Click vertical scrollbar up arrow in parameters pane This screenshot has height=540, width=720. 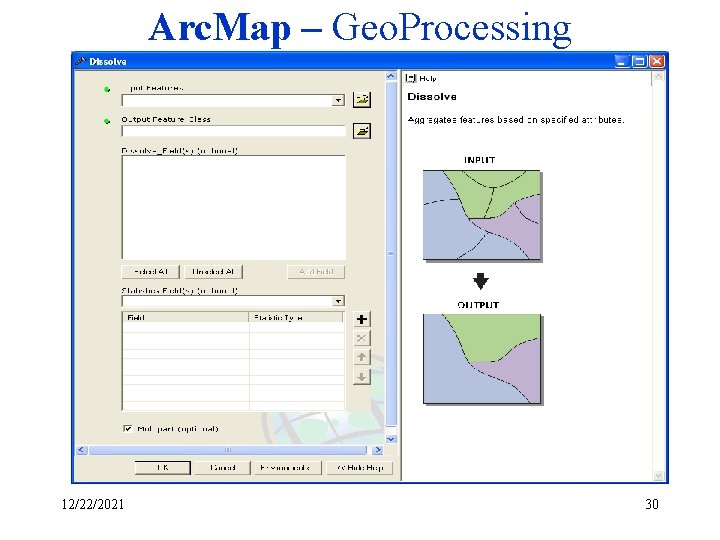[x=391, y=76]
